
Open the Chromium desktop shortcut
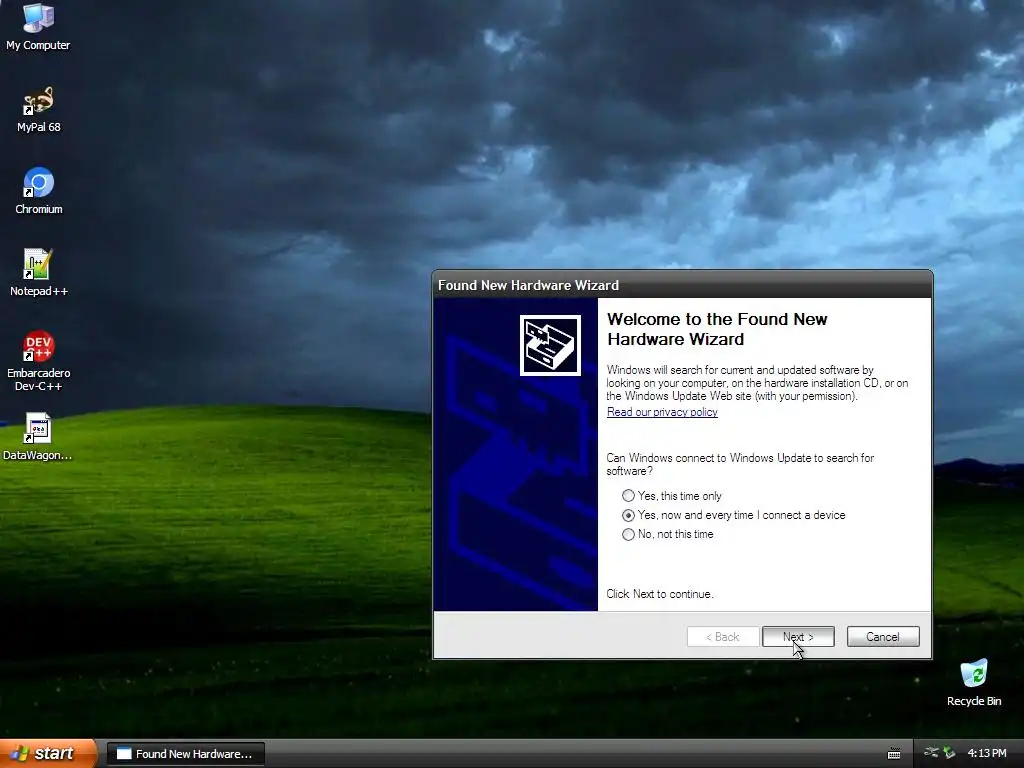[39, 191]
